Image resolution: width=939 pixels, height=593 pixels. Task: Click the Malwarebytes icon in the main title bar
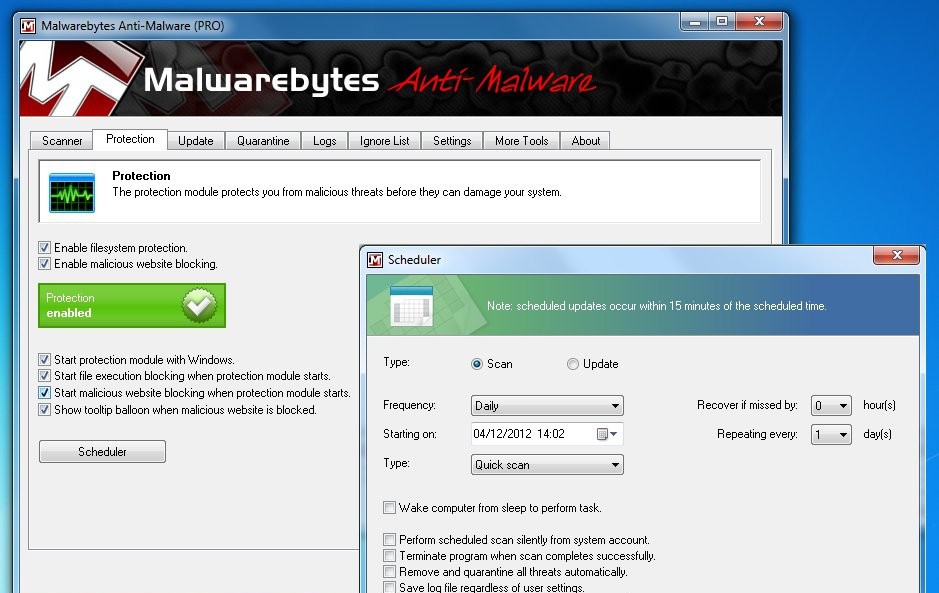pyautogui.click(x=27, y=21)
